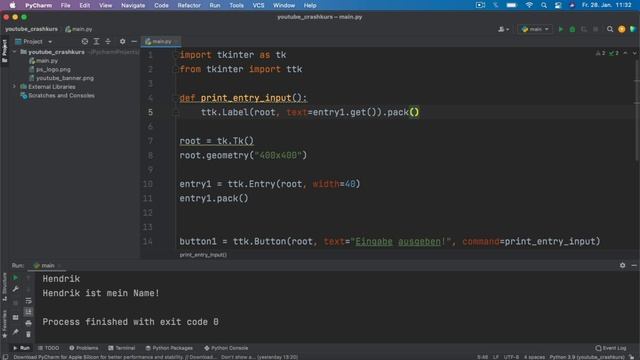This screenshot has height=360, width=640.
Task: Collapse the youtube_crashkurs folder
Action: pyautogui.click(x=15, y=52)
